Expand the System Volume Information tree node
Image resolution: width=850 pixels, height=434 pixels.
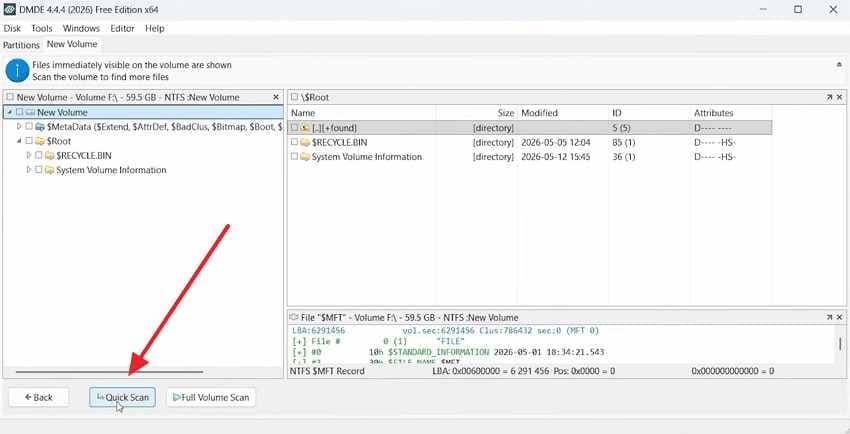(29, 170)
